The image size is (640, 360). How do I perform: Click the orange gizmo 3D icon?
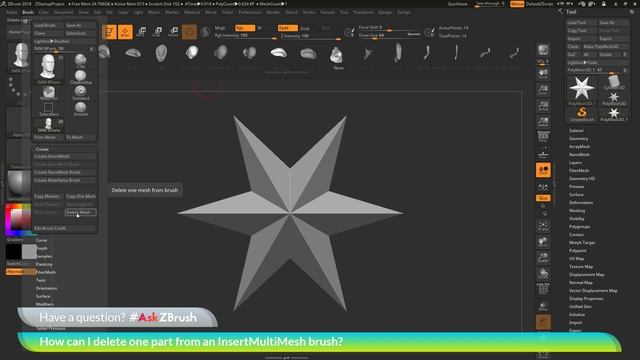[189, 32]
